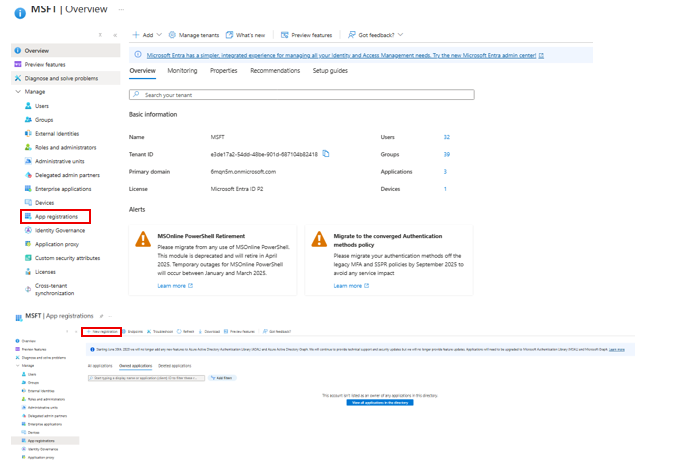Open Learn more in the ADAL deprecation banner
Image resolution: width=680 pixels, height=468 pixels.
click(617, 350)
